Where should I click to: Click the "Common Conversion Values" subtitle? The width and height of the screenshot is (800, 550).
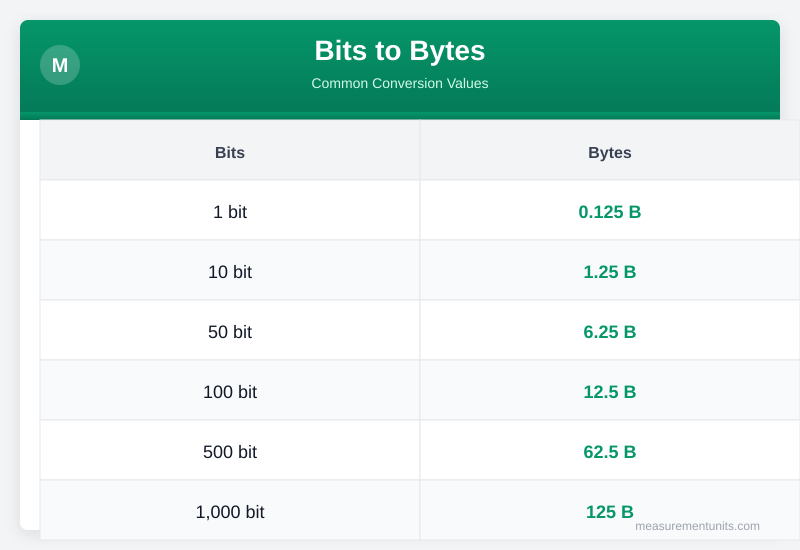pyautogui.click(x=399, y=83)
